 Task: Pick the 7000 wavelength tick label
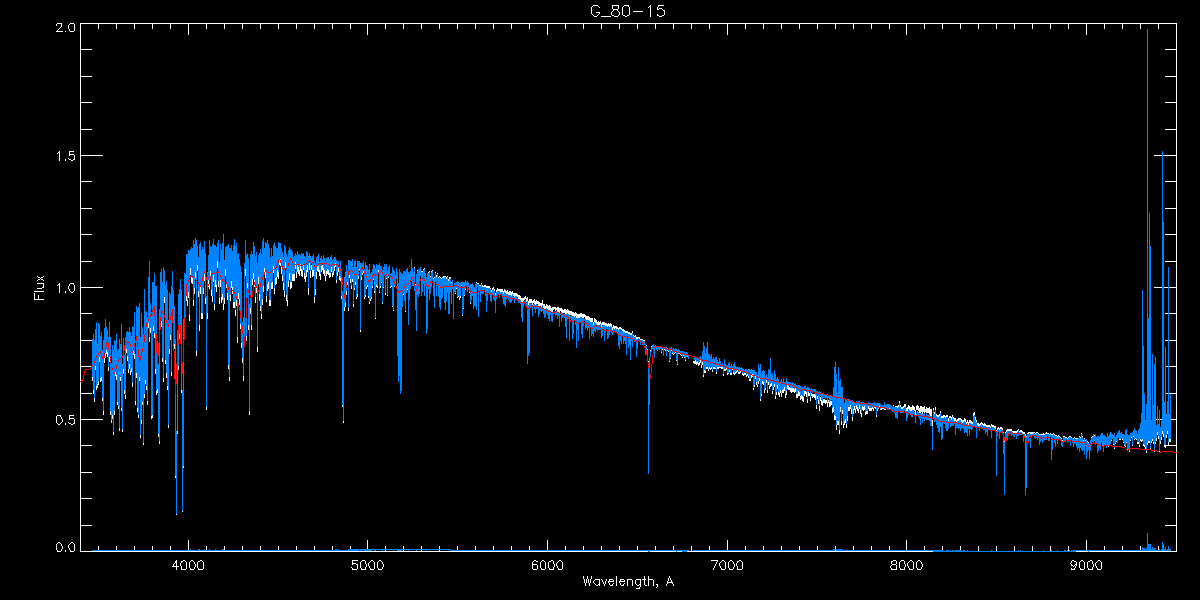click(727, 565)
